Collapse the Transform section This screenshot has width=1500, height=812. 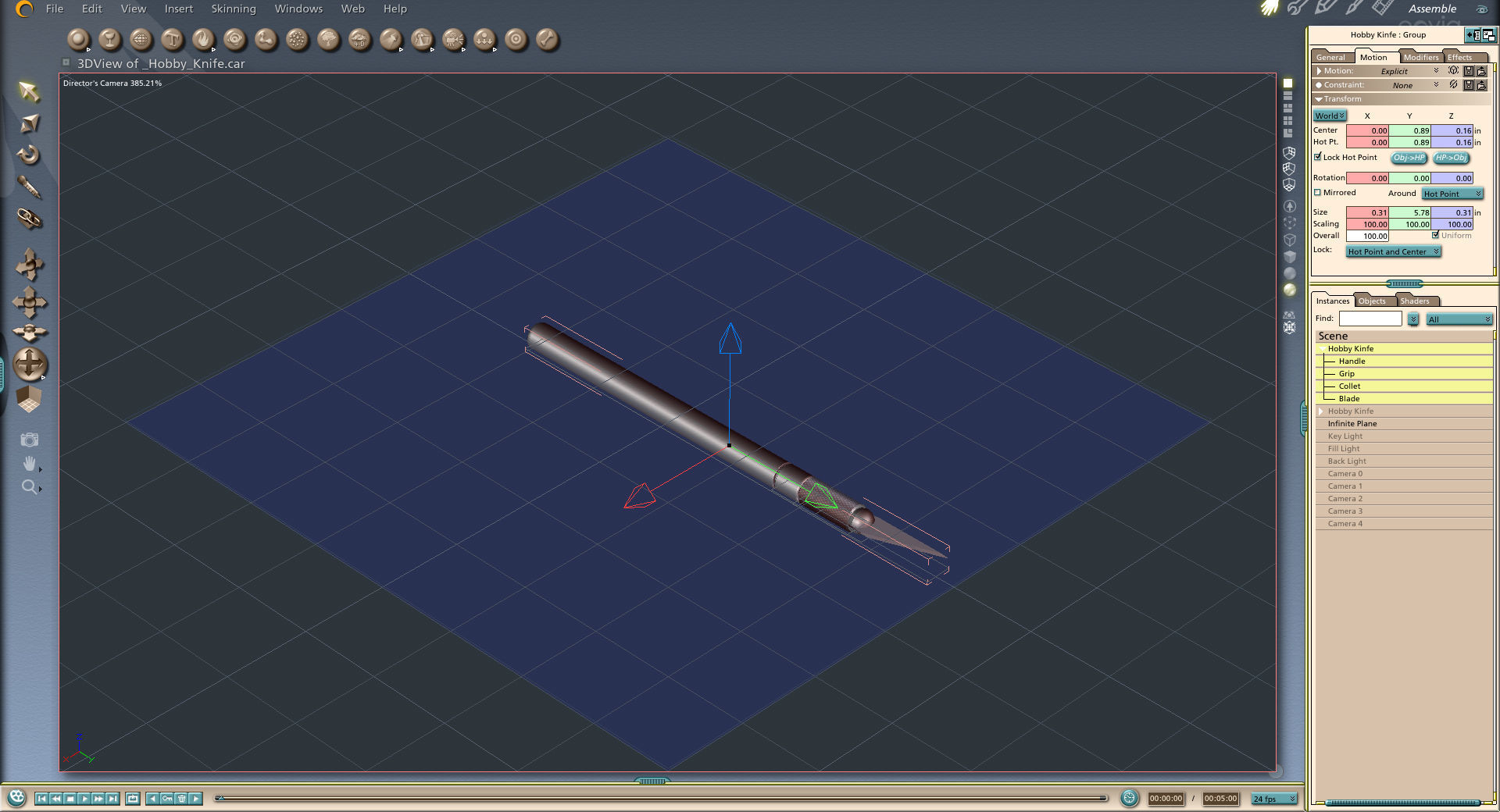(1319, 99)
